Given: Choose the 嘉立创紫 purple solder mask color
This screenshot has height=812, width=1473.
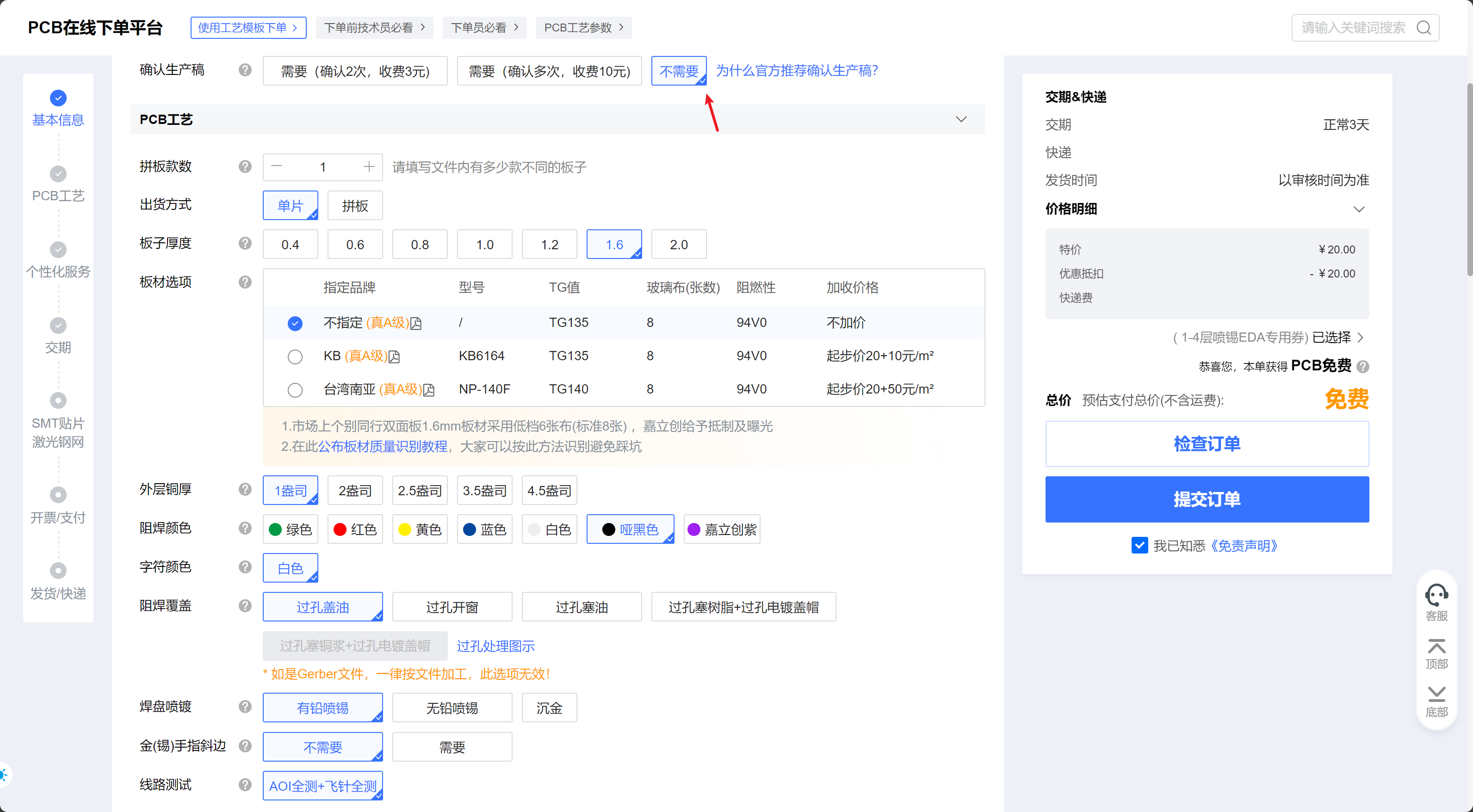Looking at the screenshot, I should [x=722, y=529].
